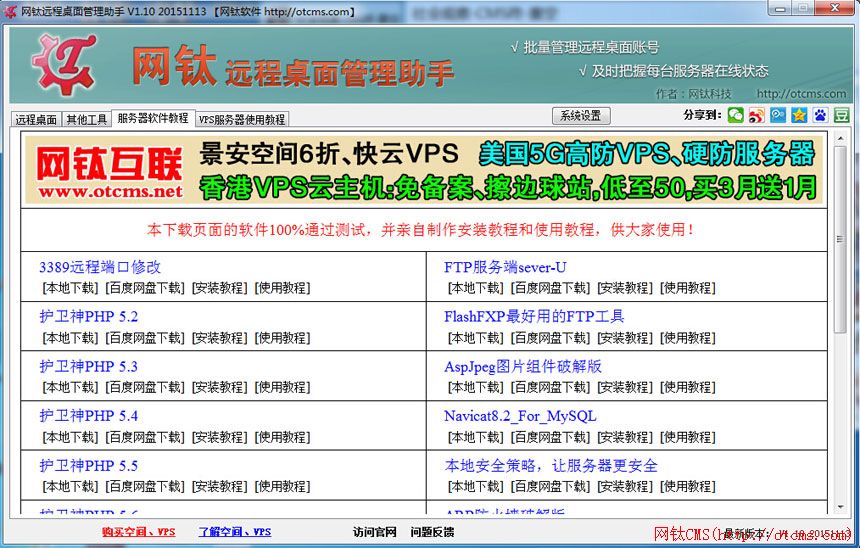Screen dimensions: 860x548
Task: Click 百度网盘下载 for 护卫神PHP 5.3
Action: pos(145,387)
